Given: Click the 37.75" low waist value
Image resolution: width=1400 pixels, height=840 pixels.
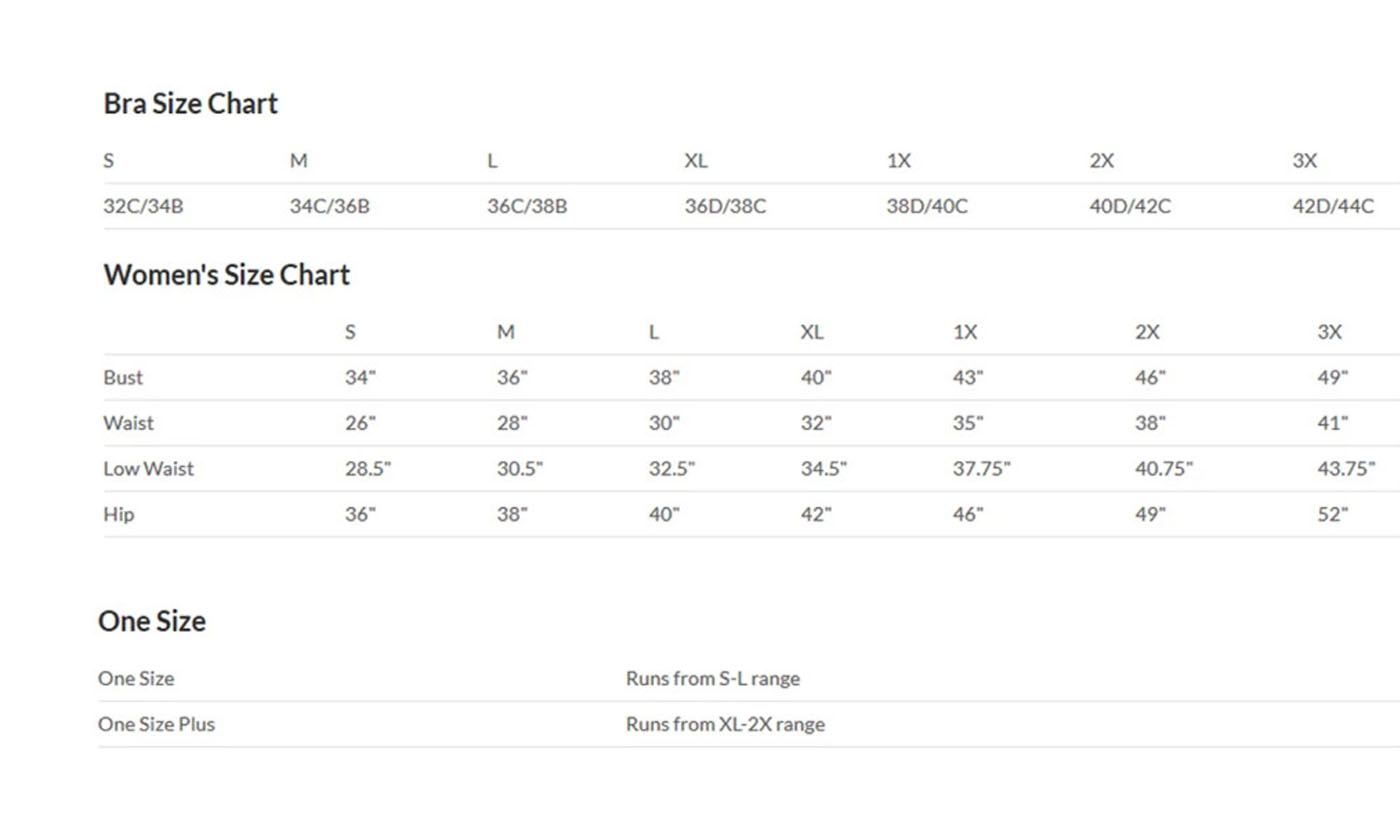Looking at the screenshot, I should point(981,469).
